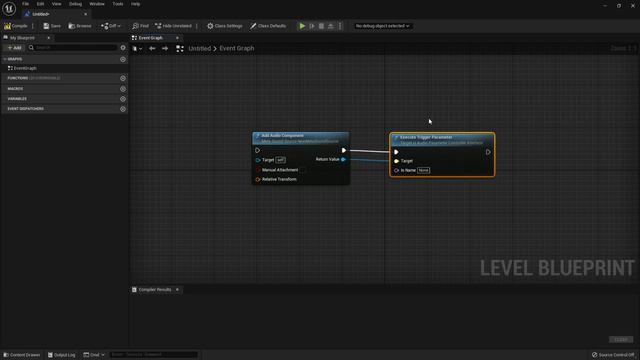Image resolution: width=640 pixels, height=360 pixels.
Task: Open the Edit menu
Action: pos(40,4)
